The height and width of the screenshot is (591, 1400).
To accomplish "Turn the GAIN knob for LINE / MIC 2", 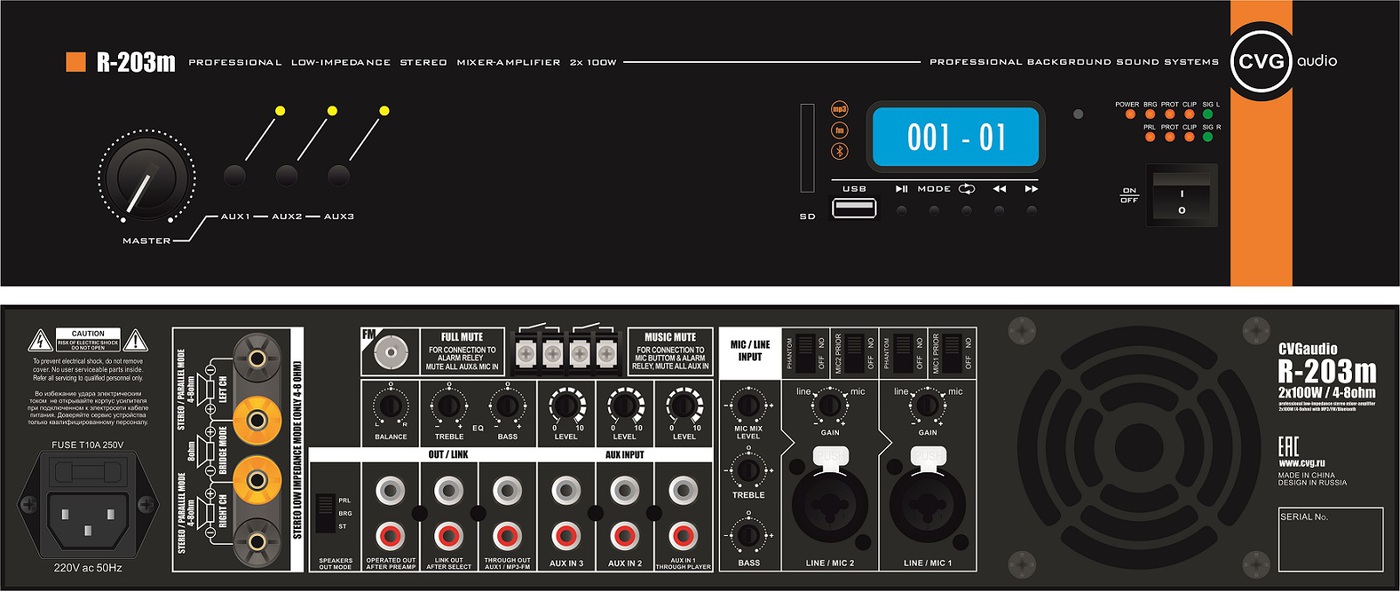I will pos(830,405).
